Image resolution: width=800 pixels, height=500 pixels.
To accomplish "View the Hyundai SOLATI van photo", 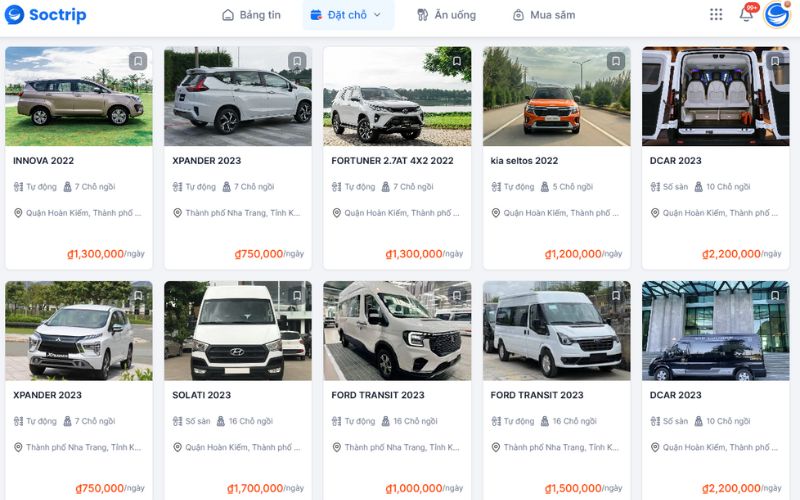I will tap(238, 331).
